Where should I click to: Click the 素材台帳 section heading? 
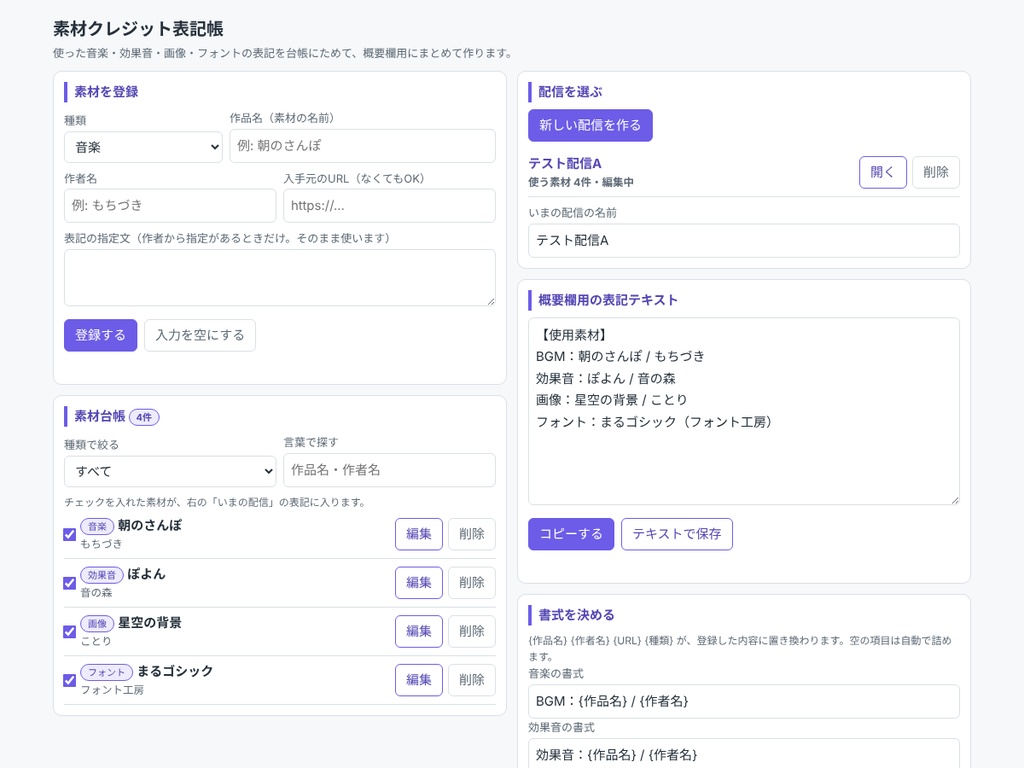point(99,417)
